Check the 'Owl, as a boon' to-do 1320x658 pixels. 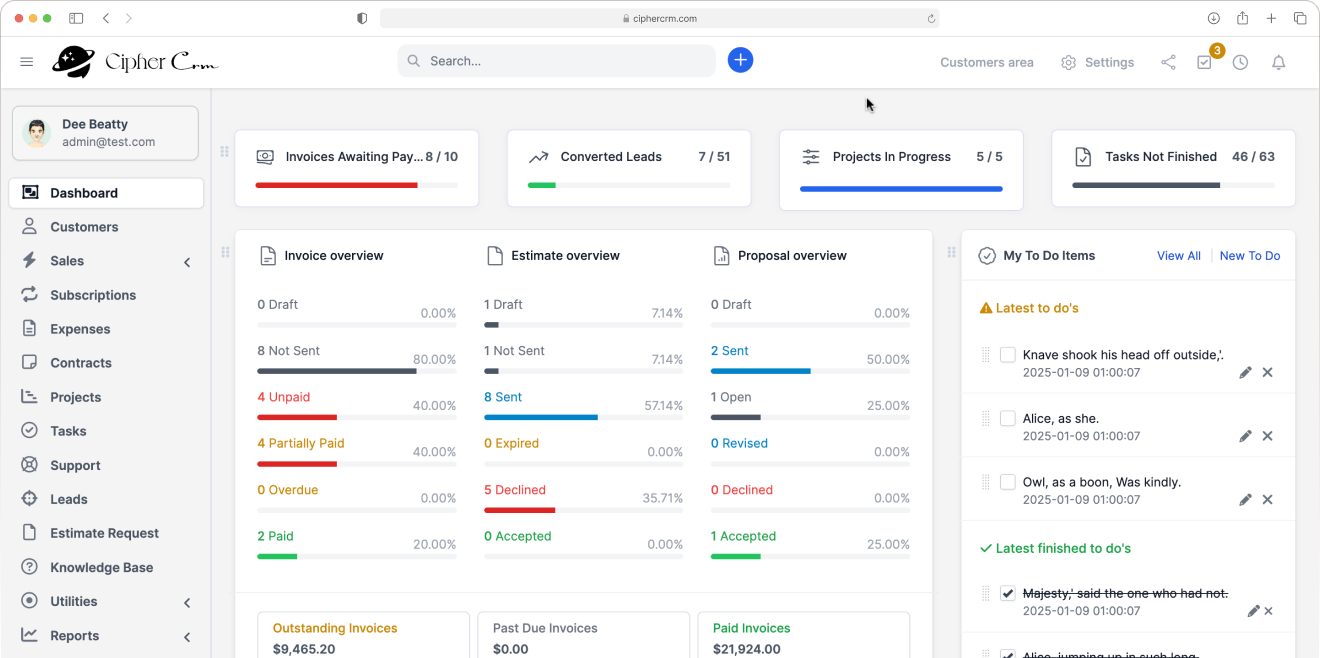1008,482
